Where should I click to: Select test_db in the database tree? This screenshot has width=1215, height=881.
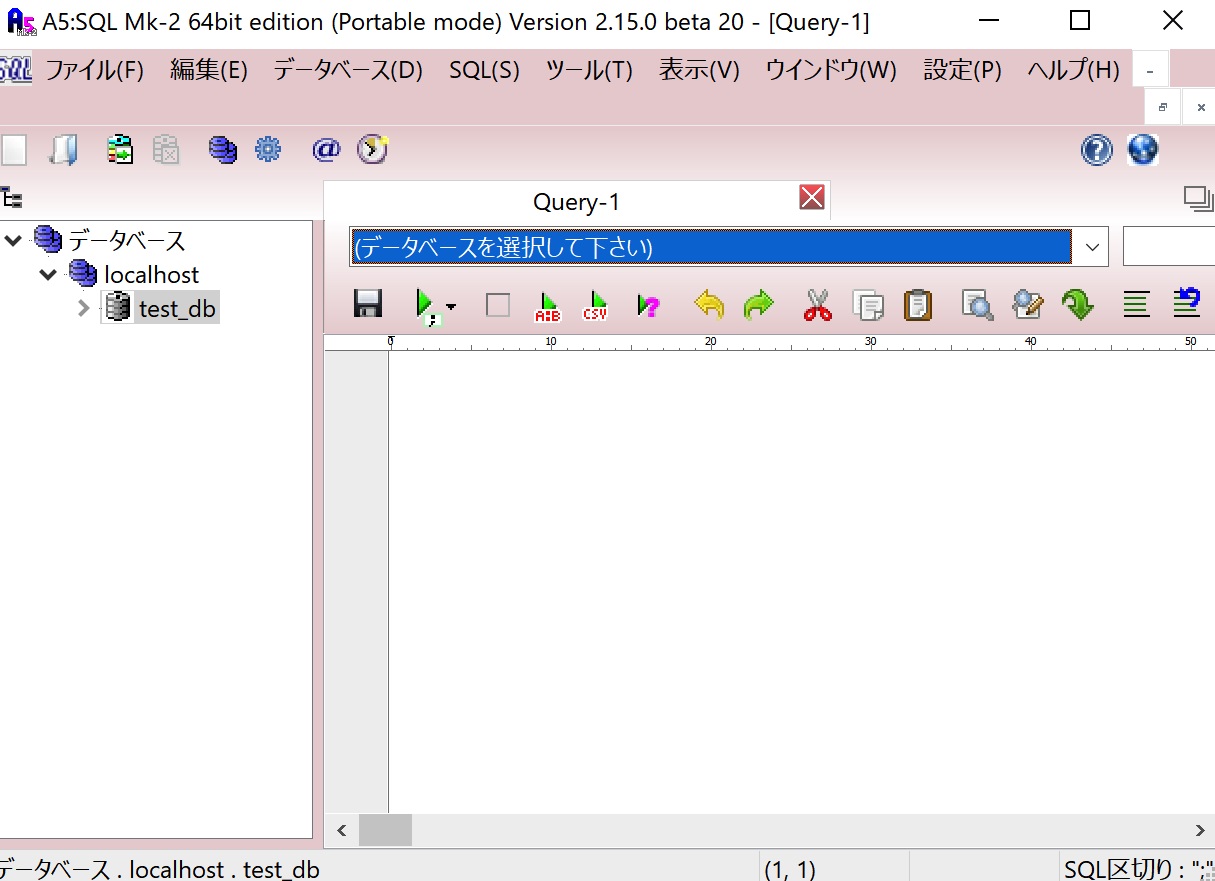179,308
